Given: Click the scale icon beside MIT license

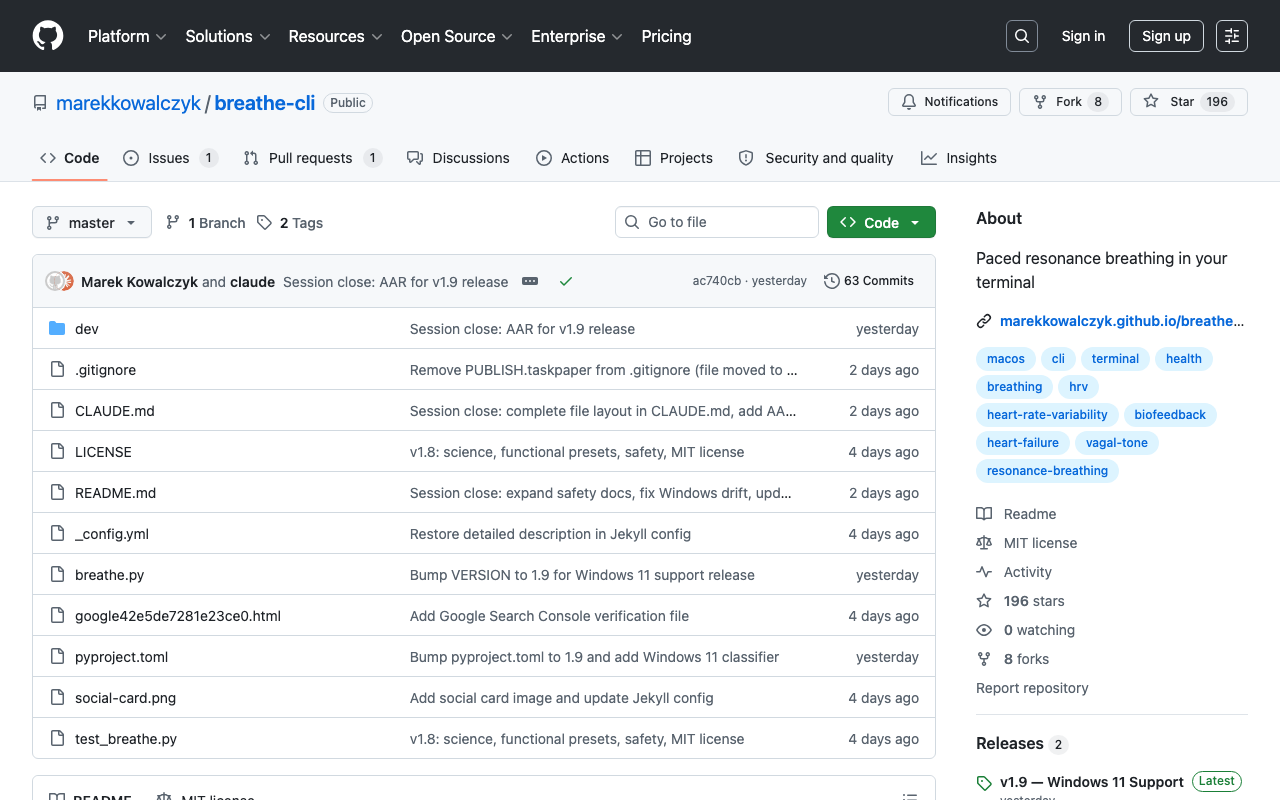Looking at the screenshot, I should pyautogui.click(x=984, y=543).
